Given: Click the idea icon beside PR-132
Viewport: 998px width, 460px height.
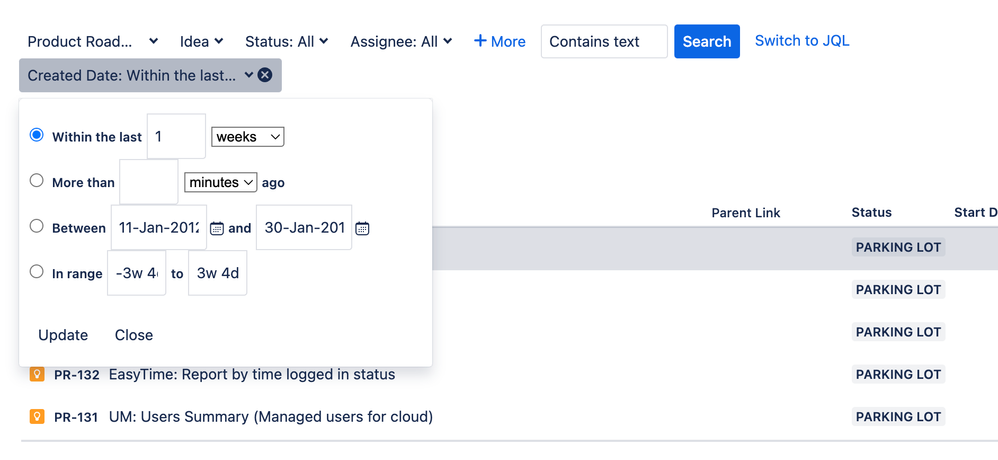Looking at the screenshot, I should pyautogui.click(x=37, y=374).
